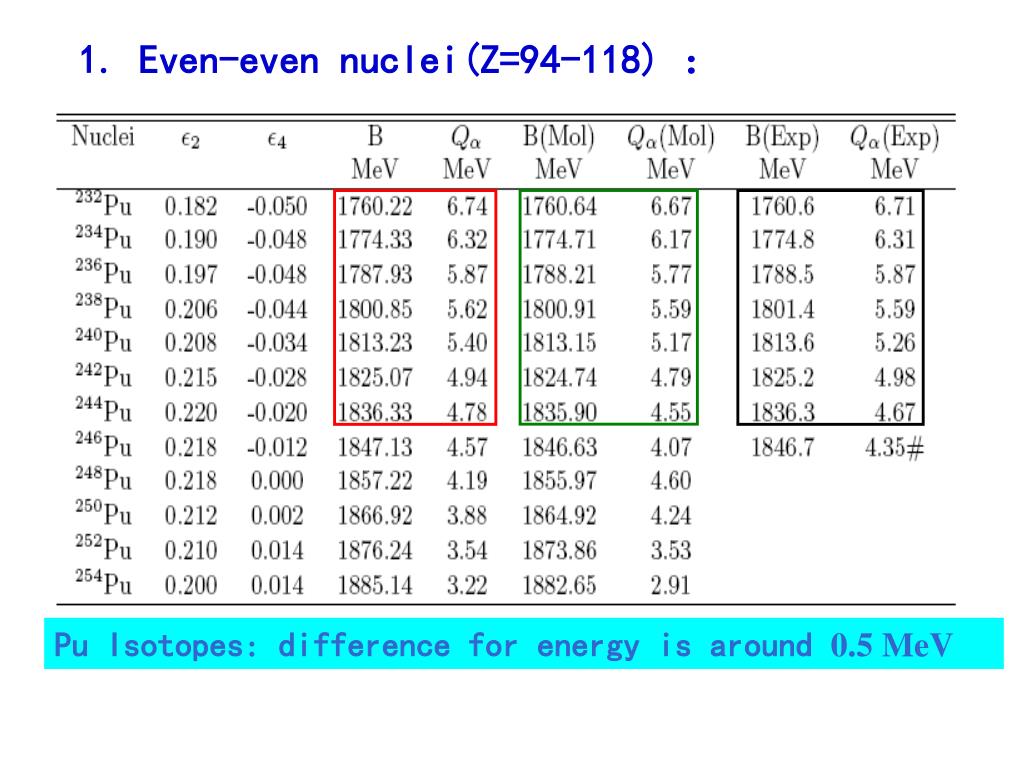Click the '0.5 MeV' text in caption
Screen dimensions: 1024x768
[x=891, y=645]
